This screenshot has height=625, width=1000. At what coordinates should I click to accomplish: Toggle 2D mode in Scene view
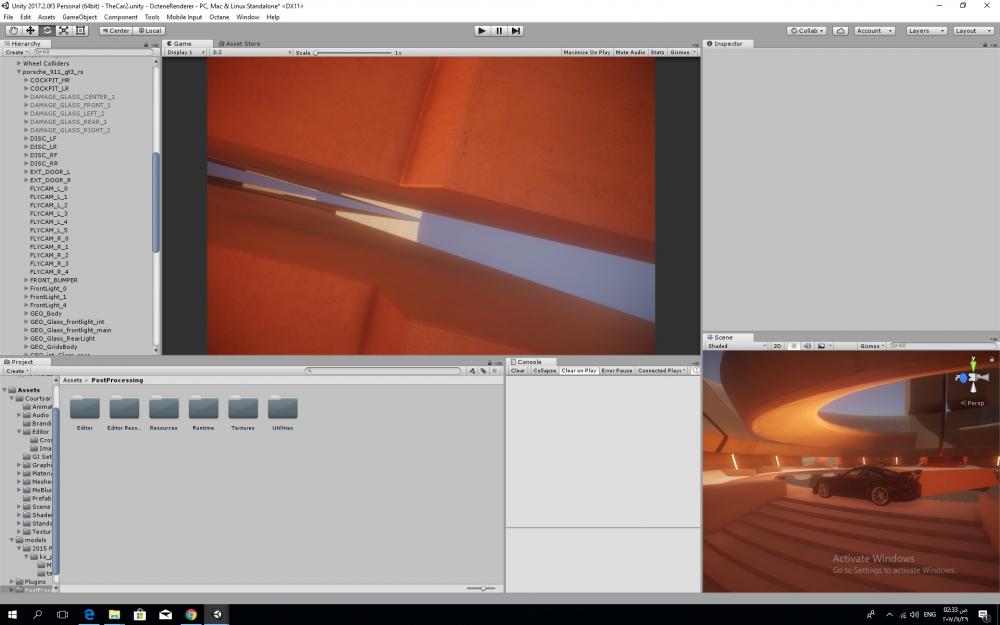777,346
